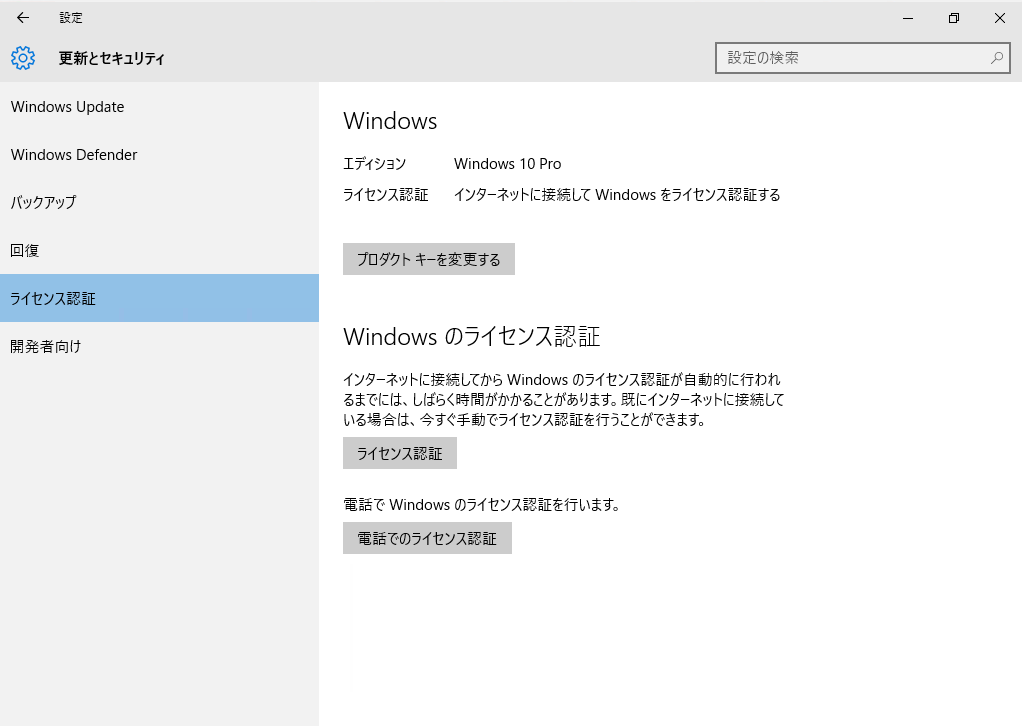
Task: Click the エディション label
Action: (x=374, y=164)
